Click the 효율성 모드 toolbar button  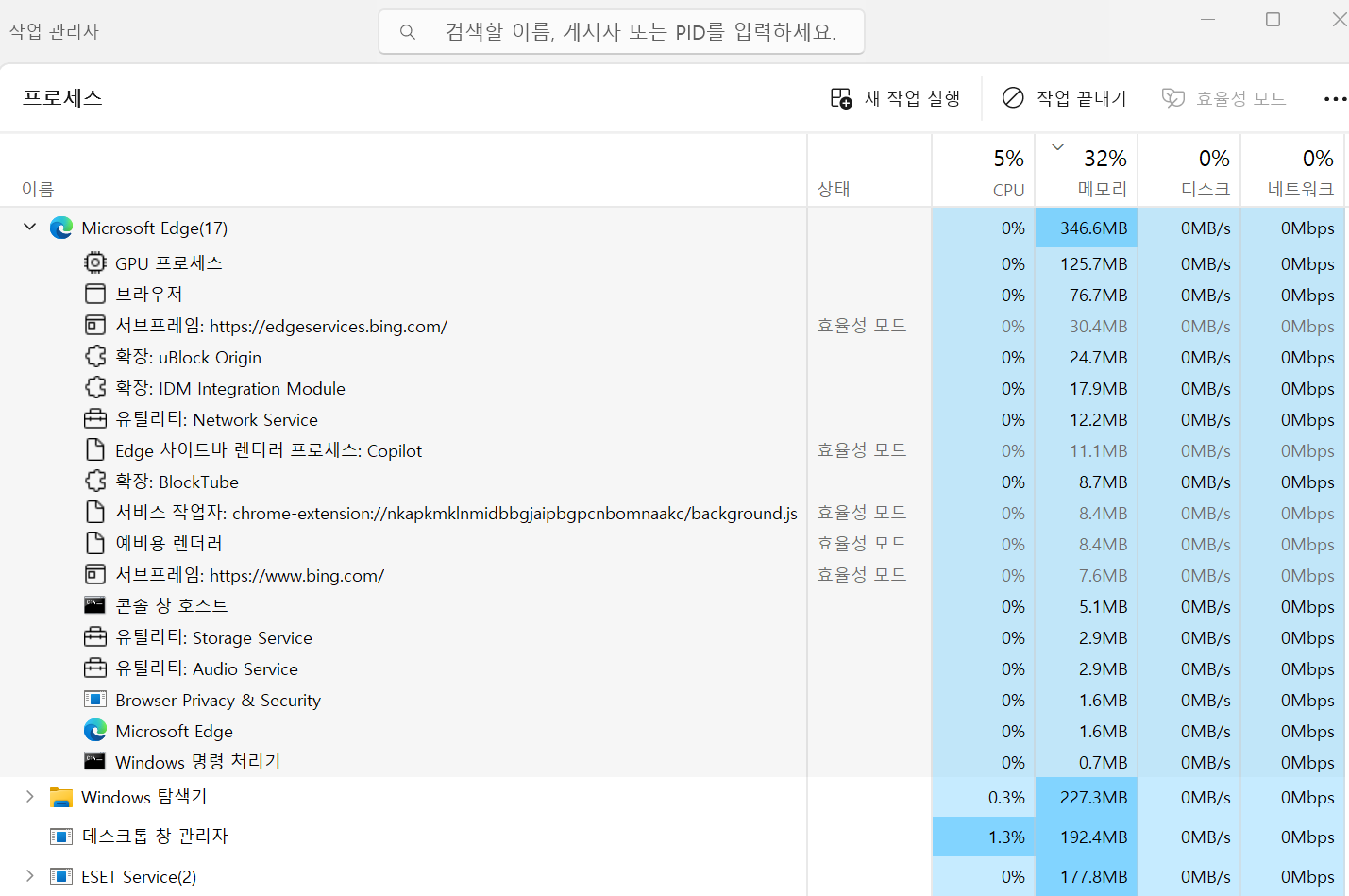[1223, 98]
